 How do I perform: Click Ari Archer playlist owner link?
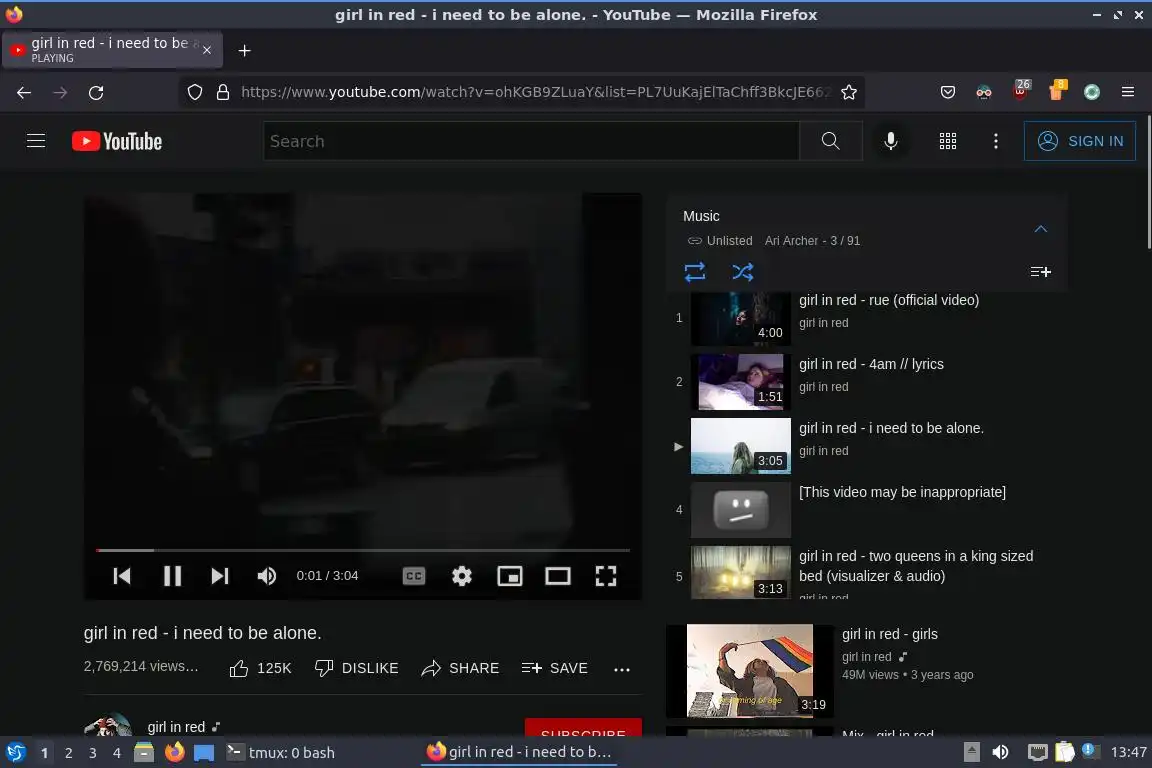pos(791,241)
